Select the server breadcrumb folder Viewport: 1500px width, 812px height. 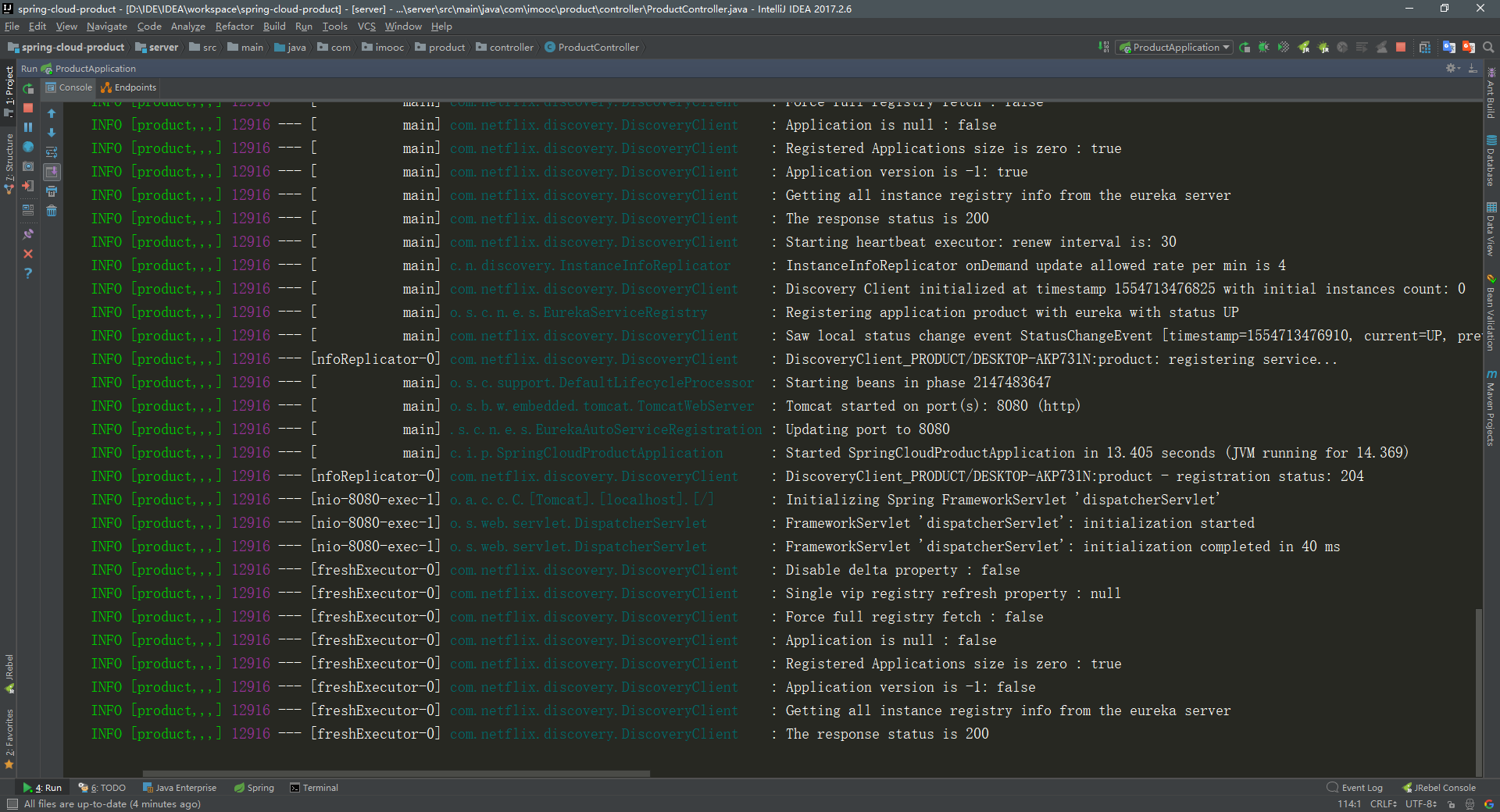157,48
